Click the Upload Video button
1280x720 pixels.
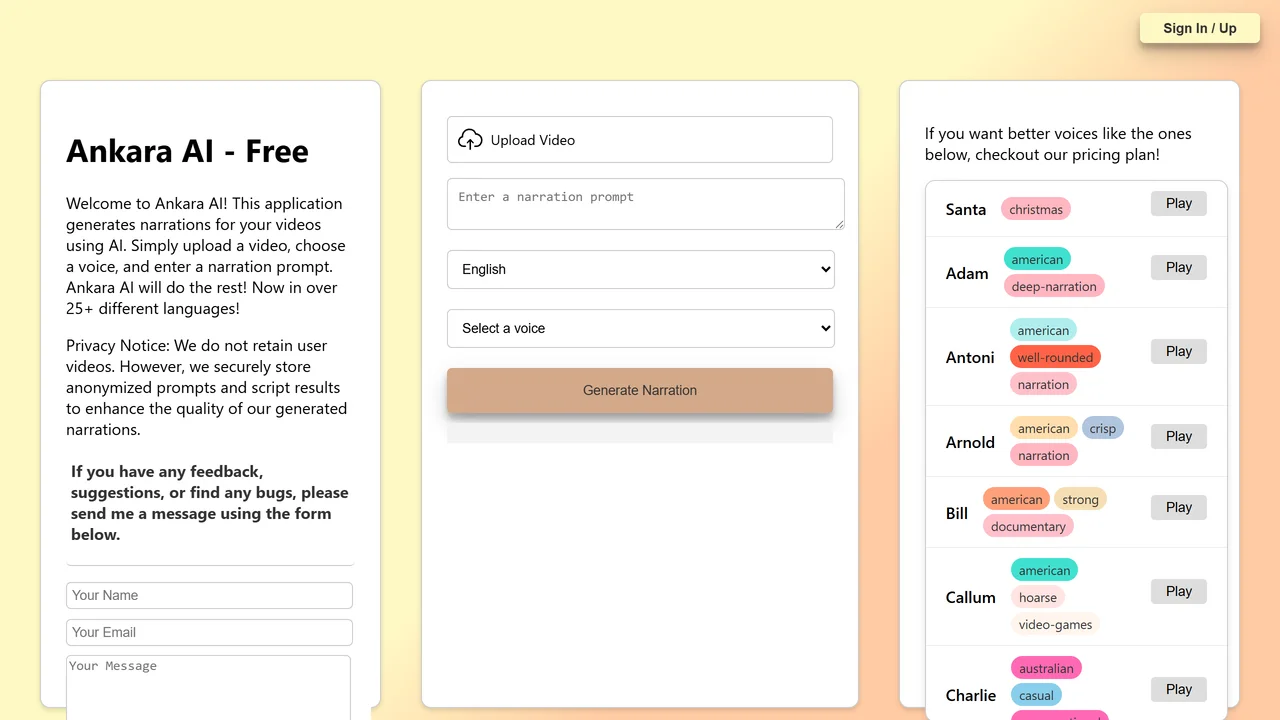coord(640,140)
